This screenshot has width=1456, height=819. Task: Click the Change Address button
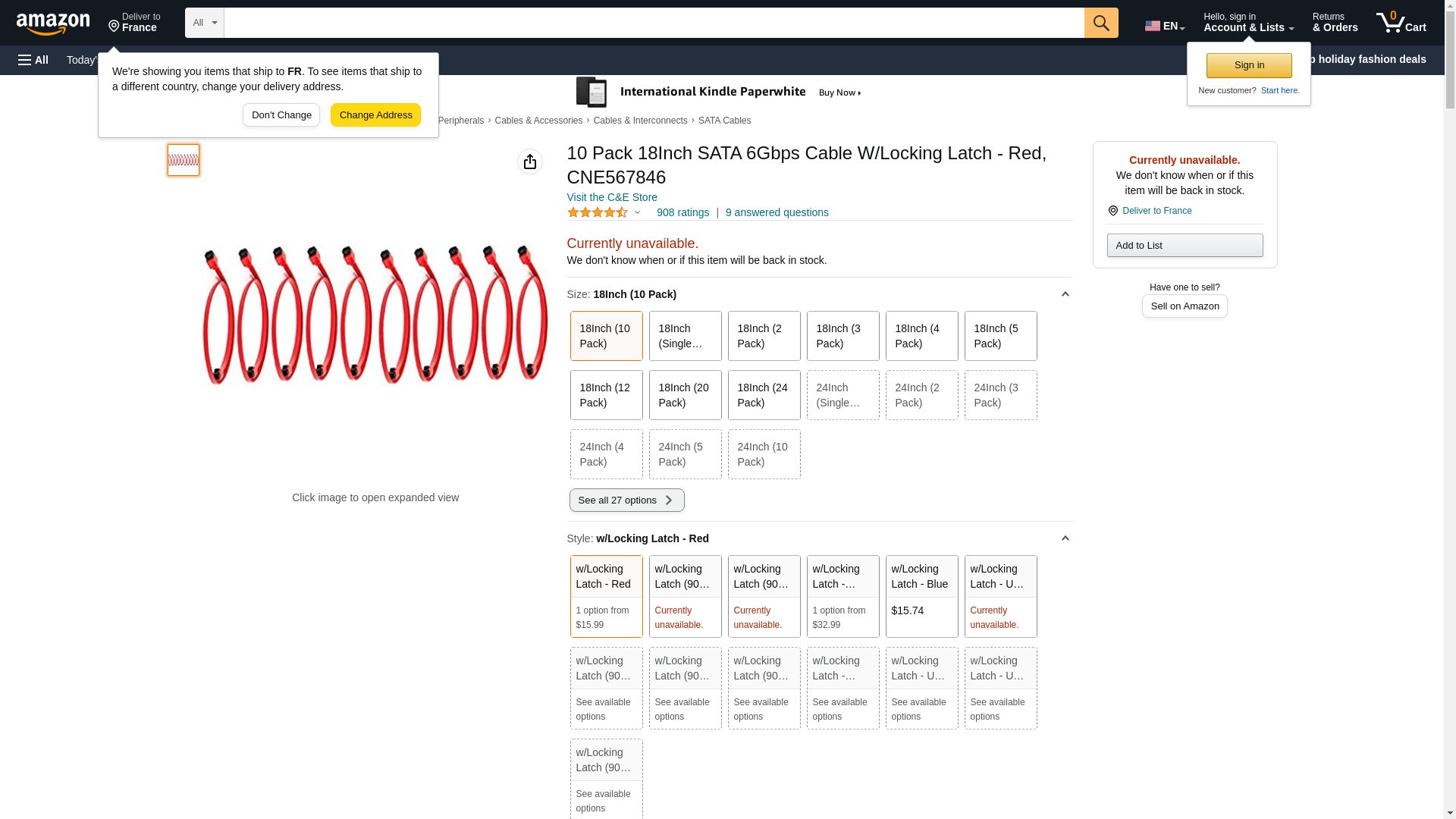[375, 115]
